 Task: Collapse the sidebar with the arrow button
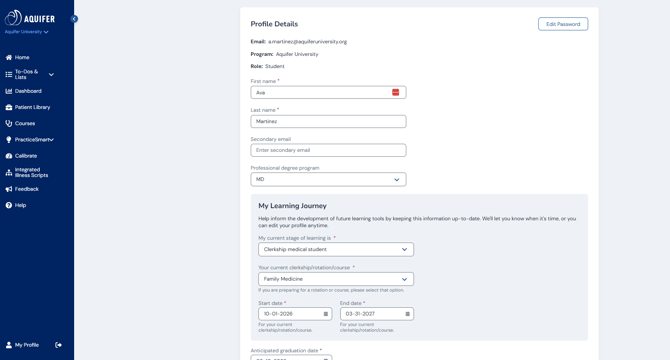click(x=74, y=19)
